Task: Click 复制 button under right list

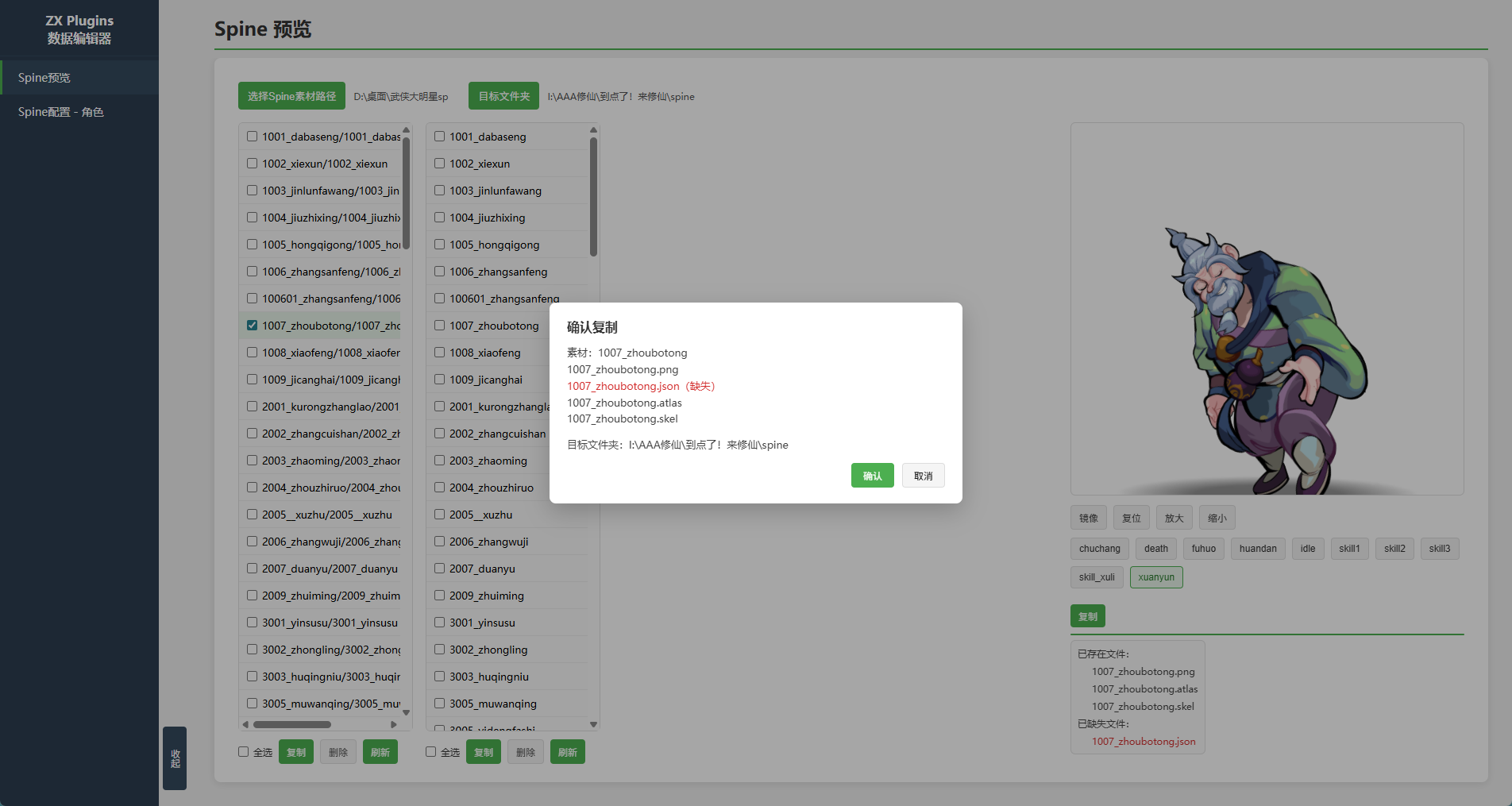Action: (484, 752)
